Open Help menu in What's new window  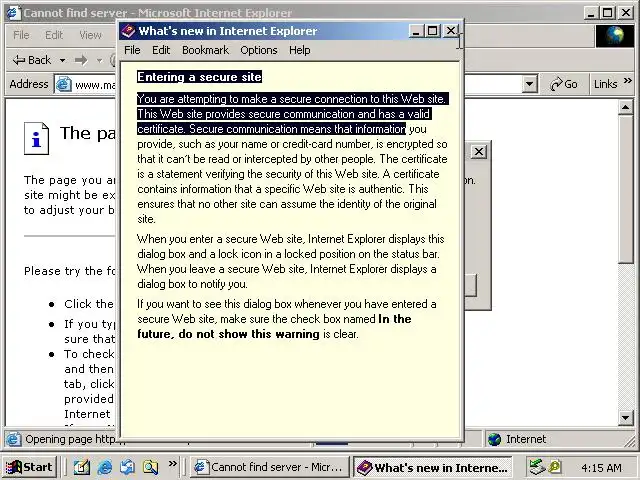[300, 50]
